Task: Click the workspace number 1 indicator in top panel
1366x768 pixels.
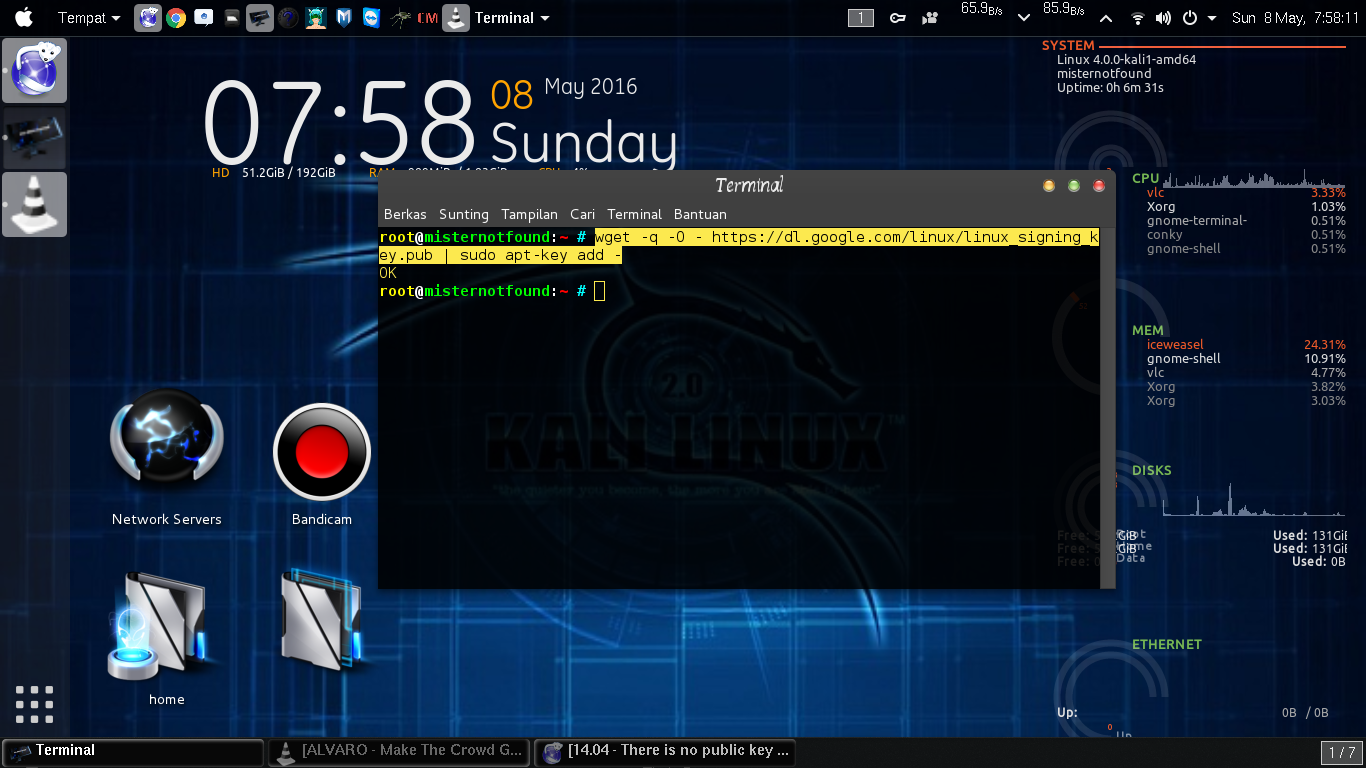Action: [861, 18]
